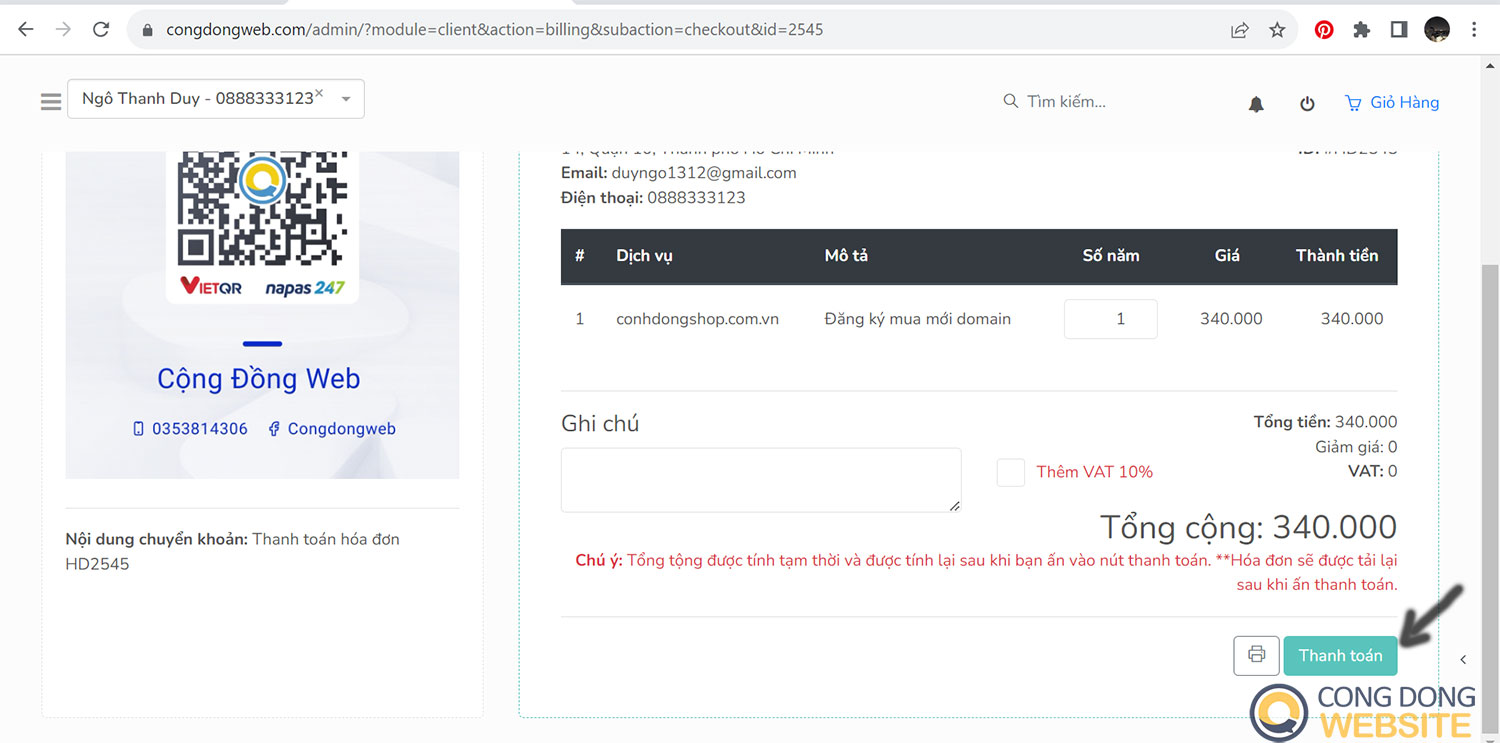Click the Thanh toán button

click(x=1340, y=655)
